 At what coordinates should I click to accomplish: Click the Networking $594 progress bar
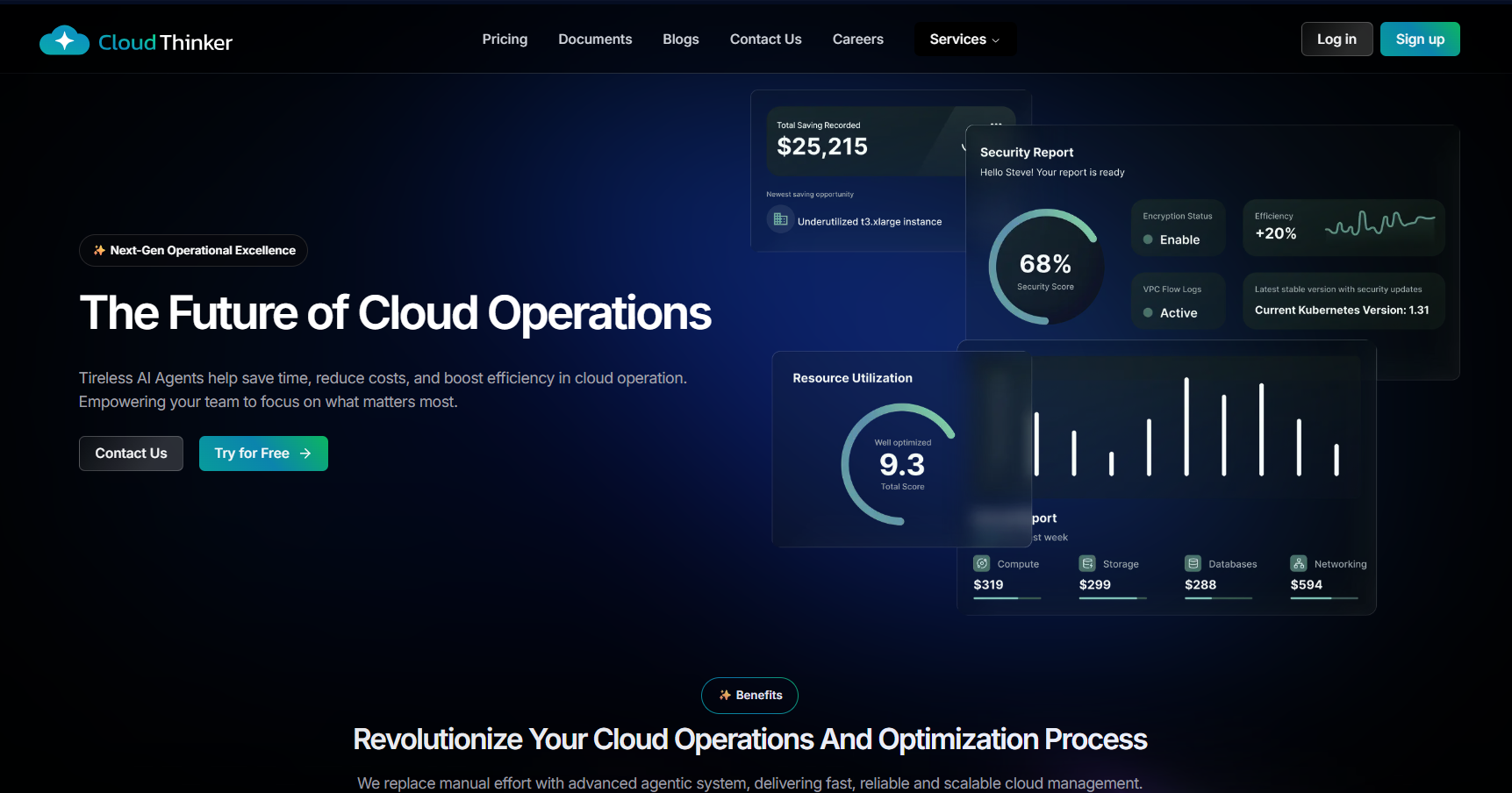(1324, 598)
